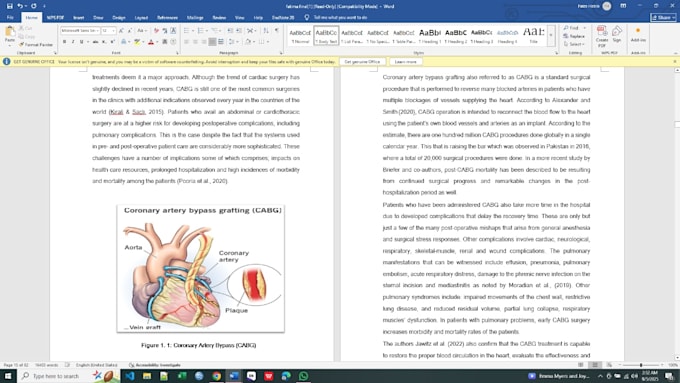Click Accessibility: Investigate in the status bar

pyautogui.click(x=155, y=365)
